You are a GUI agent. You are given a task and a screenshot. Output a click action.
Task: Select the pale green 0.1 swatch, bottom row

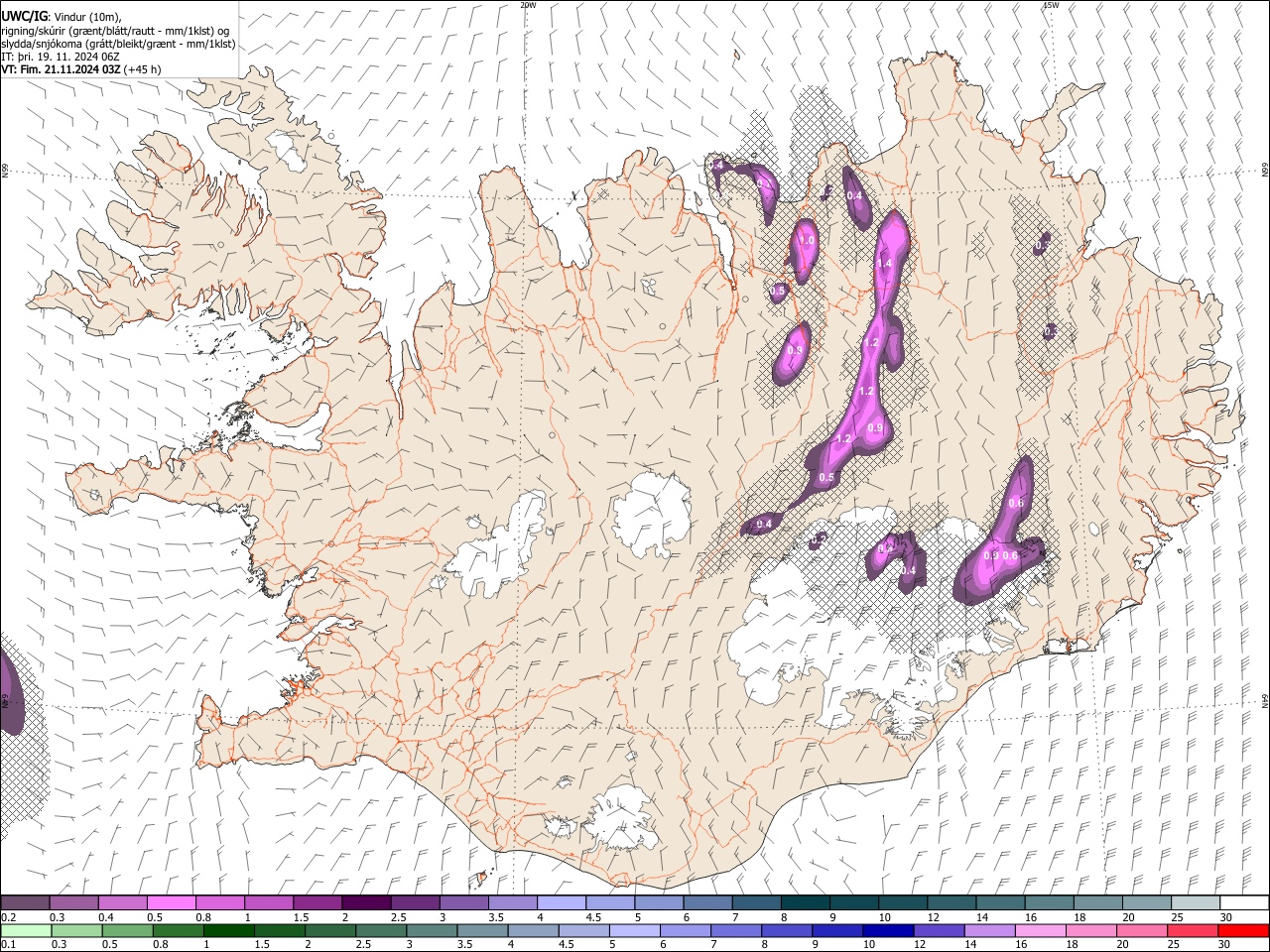[x=26, y=930]
